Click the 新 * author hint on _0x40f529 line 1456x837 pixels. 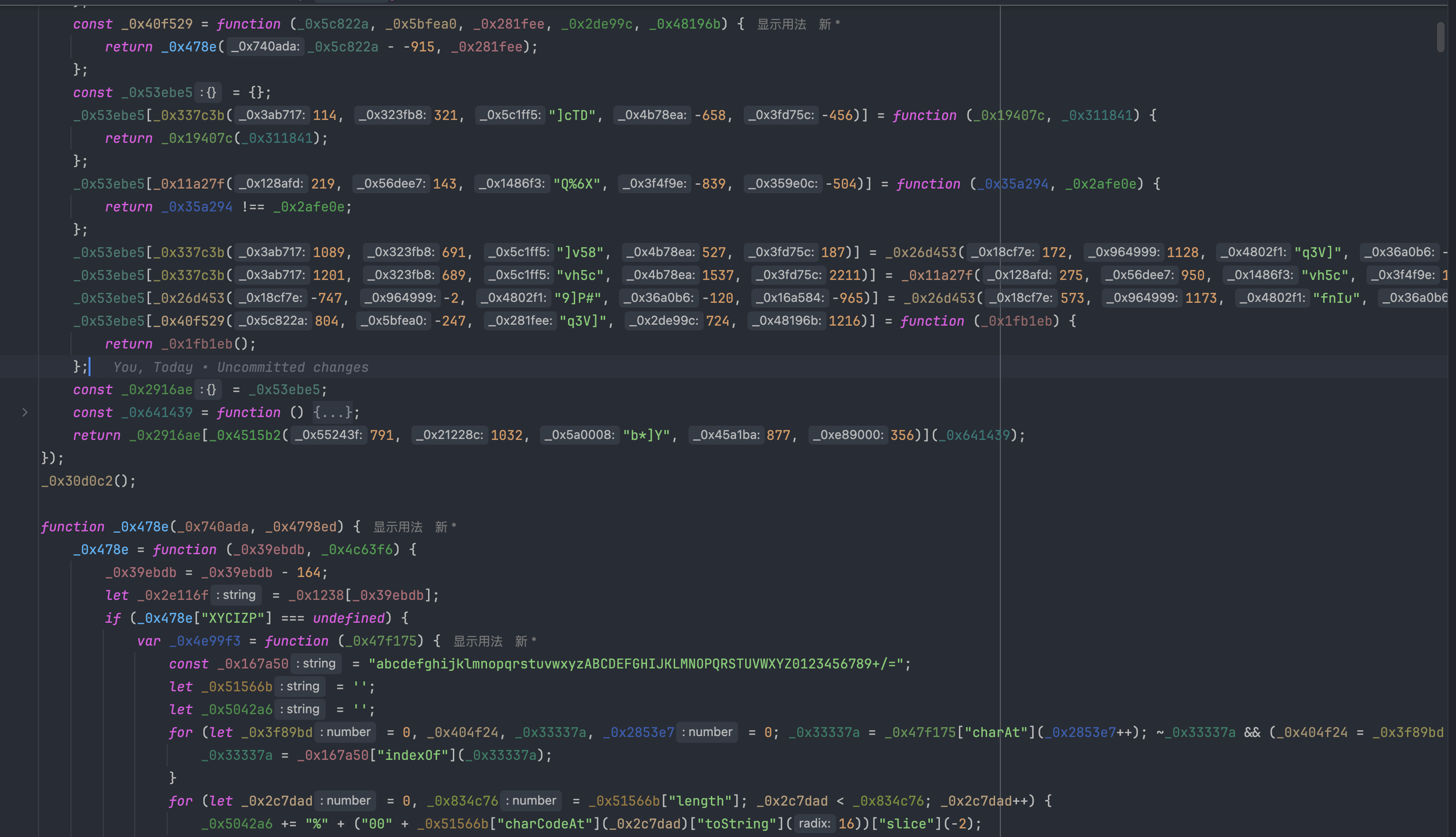[828, 24]
